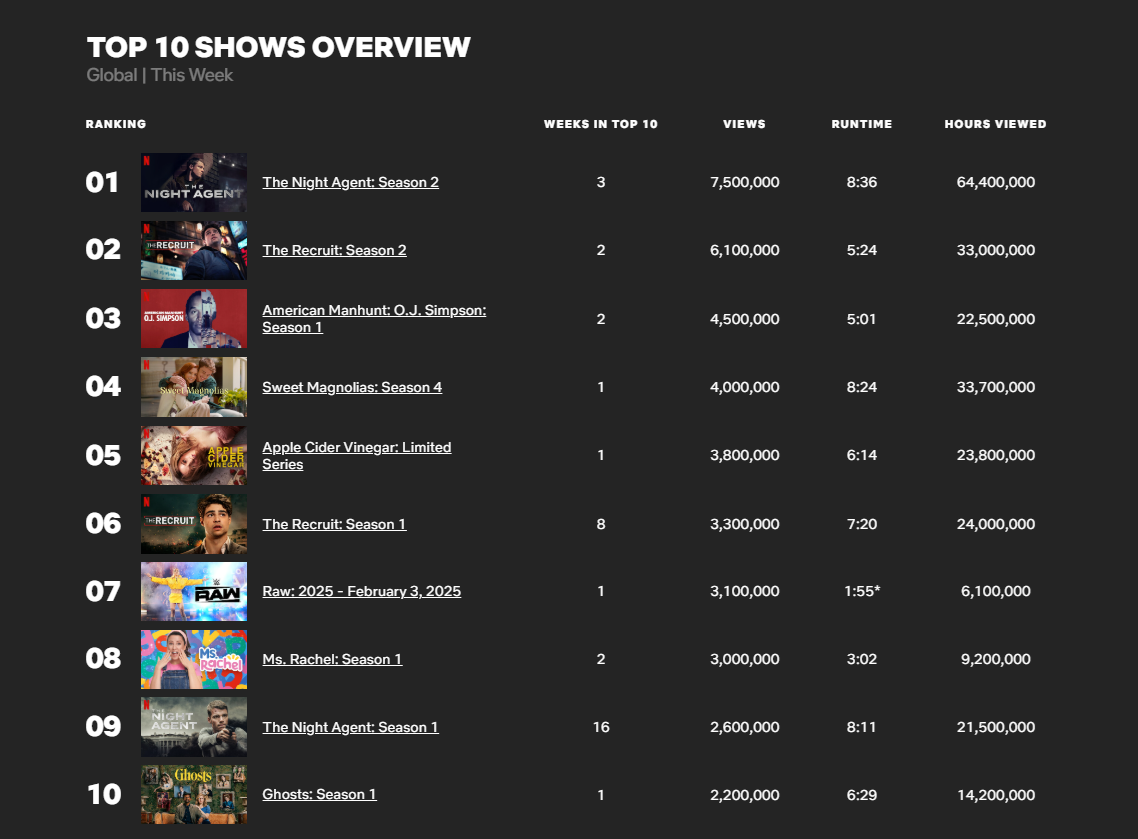Click the WEEKS IN TOP 10 header
Viewport: 1138px width, 839px height.
[601, 124]
